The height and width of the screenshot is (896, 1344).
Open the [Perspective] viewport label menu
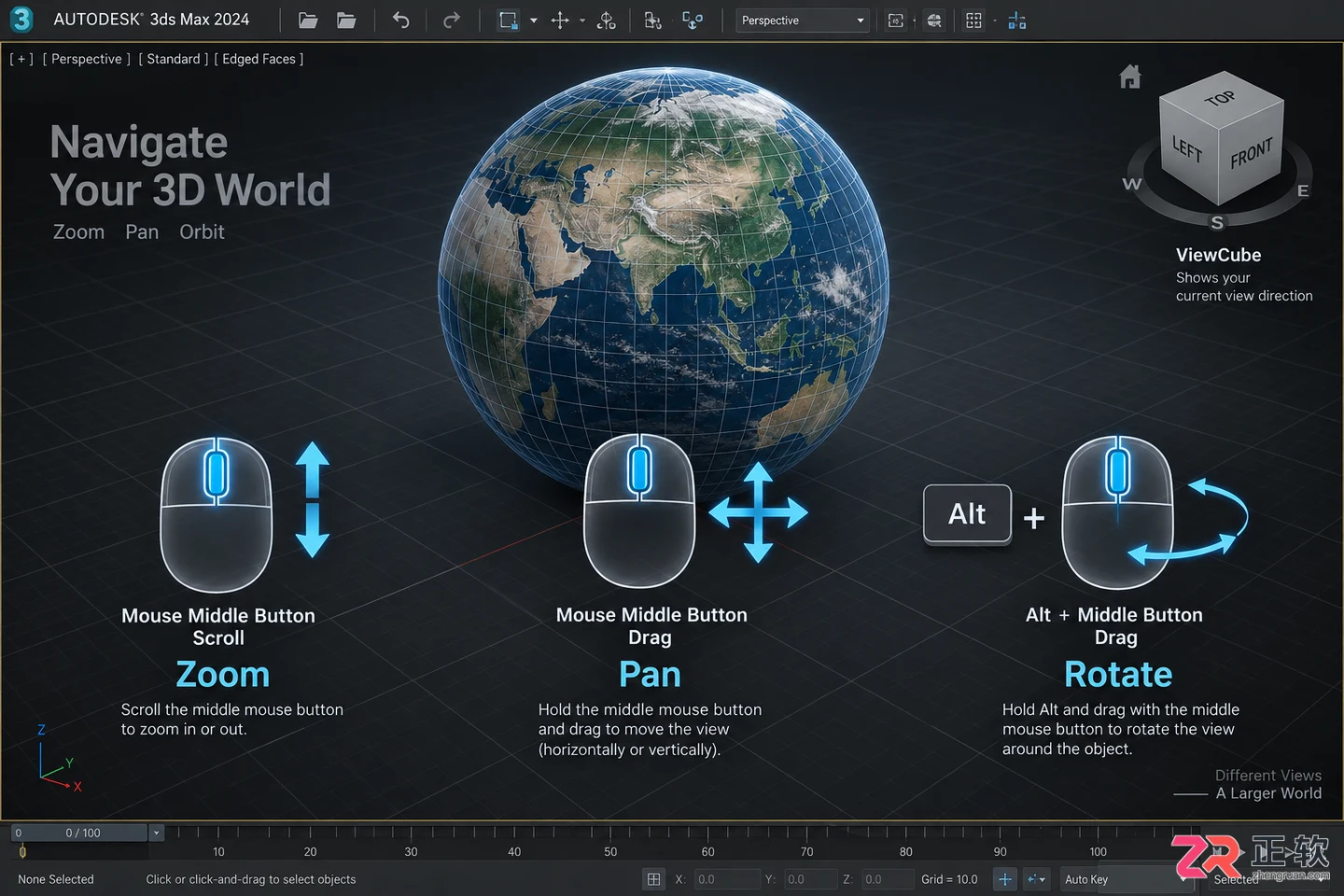[87, 59]
